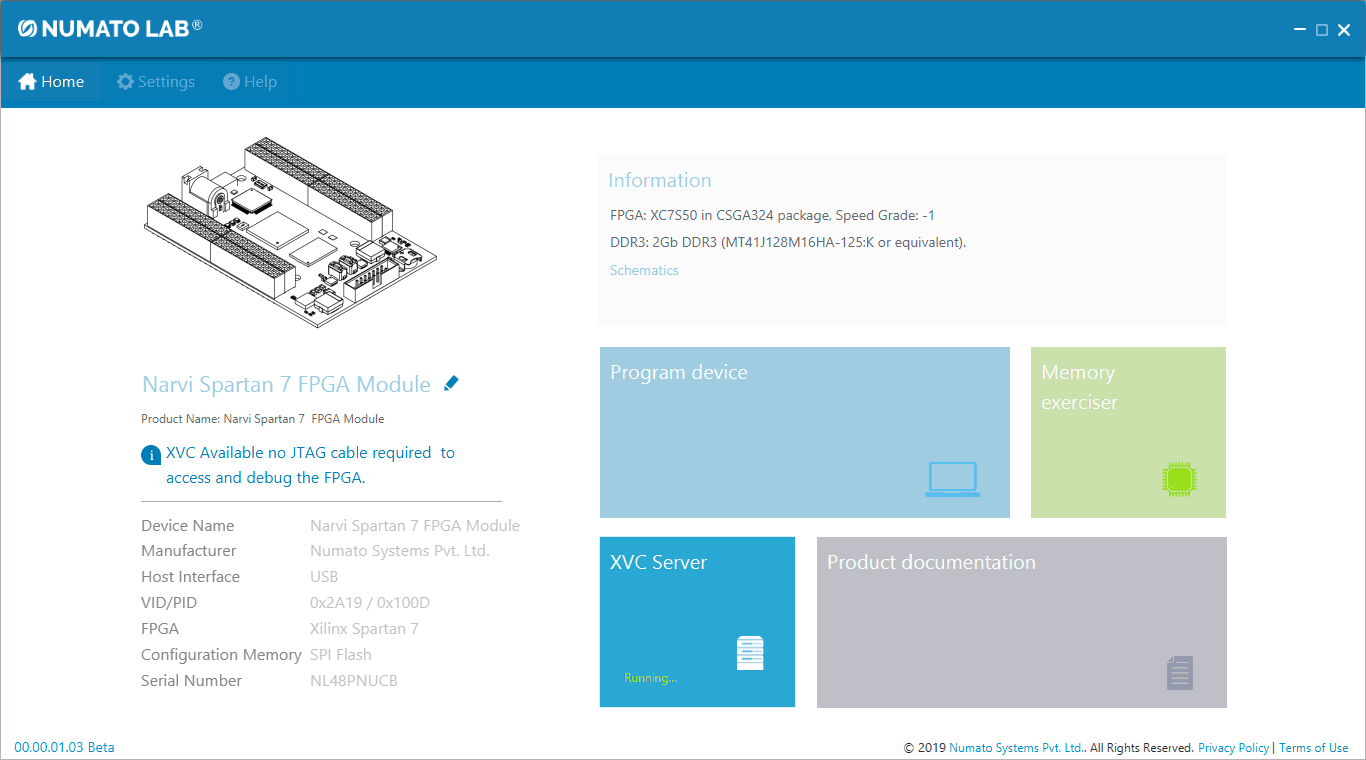Open the Terms of Use link
The width and height of the screenshot is (1366, 760).
[1313, 748]
